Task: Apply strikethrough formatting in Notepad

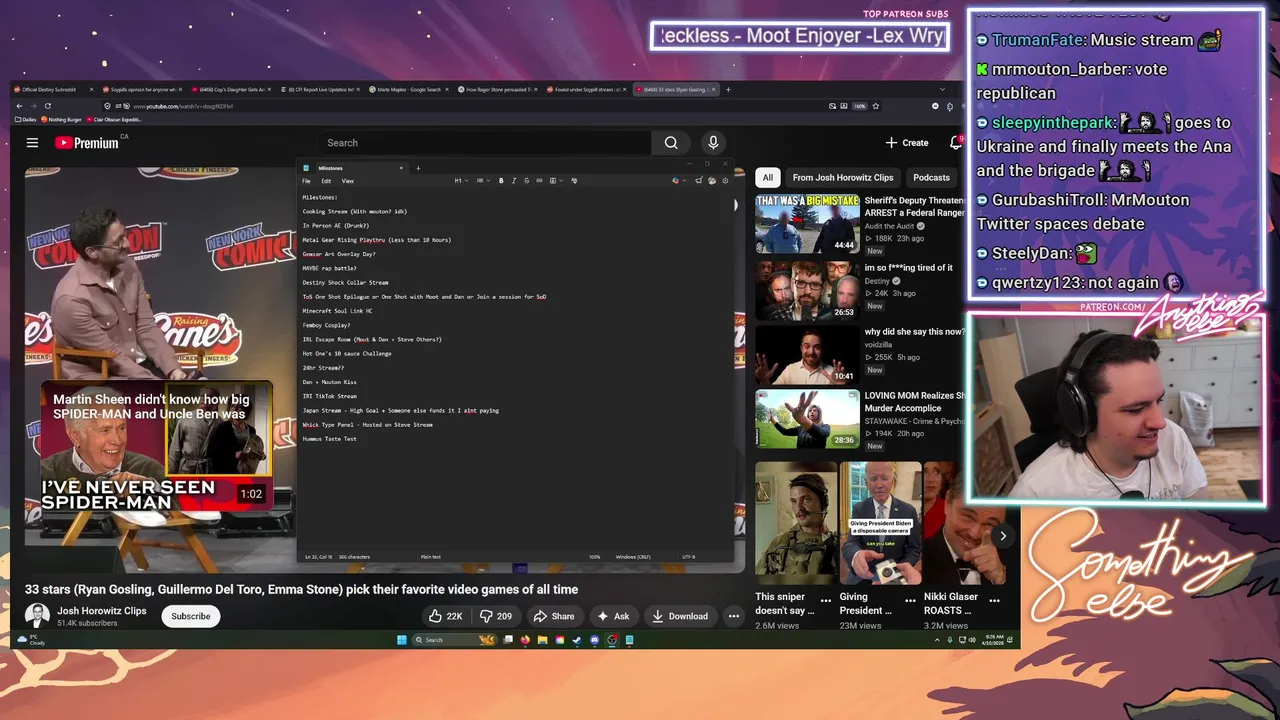Action: coord(526,181)
